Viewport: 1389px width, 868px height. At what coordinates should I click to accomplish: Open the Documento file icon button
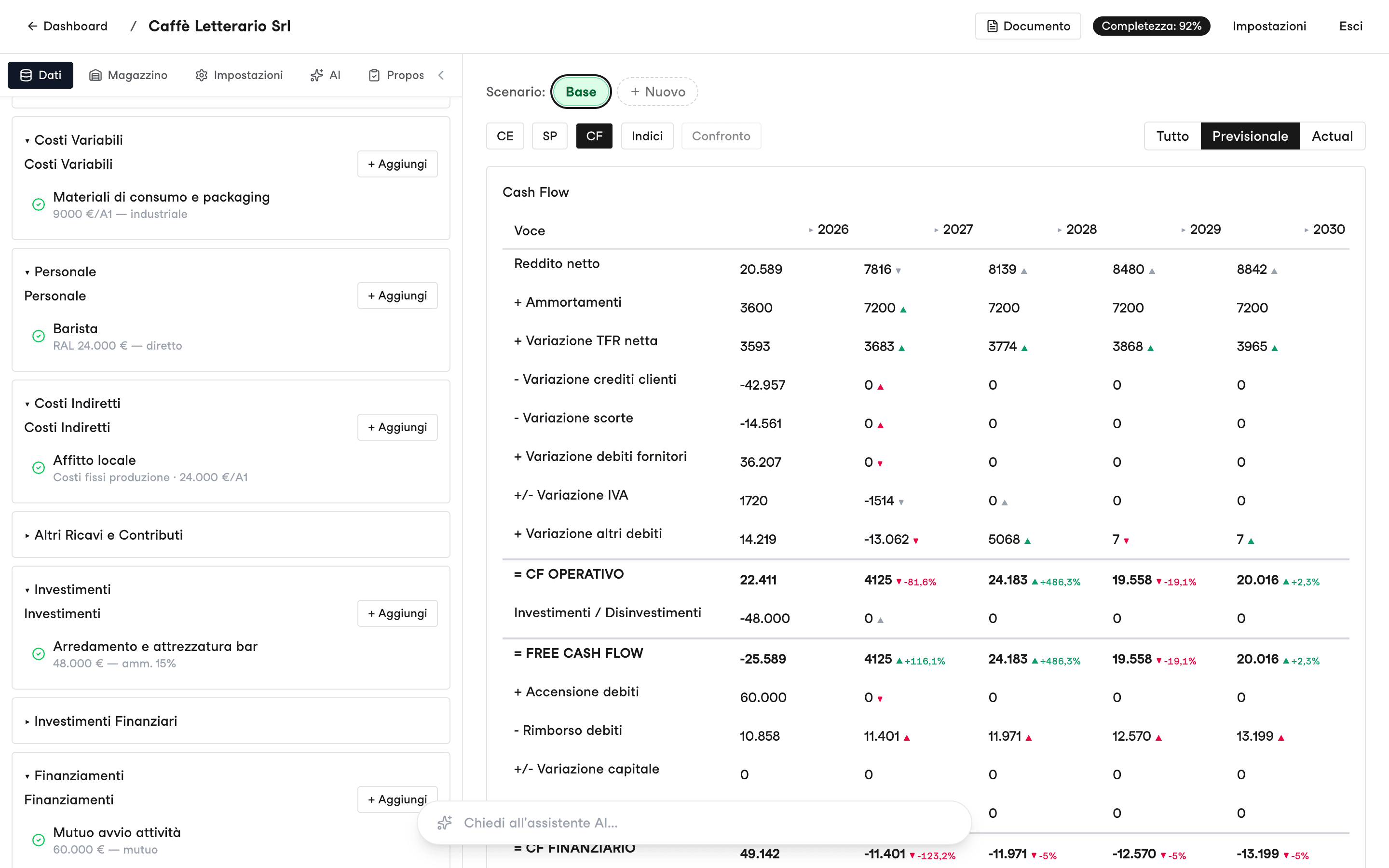pos(993,27)
